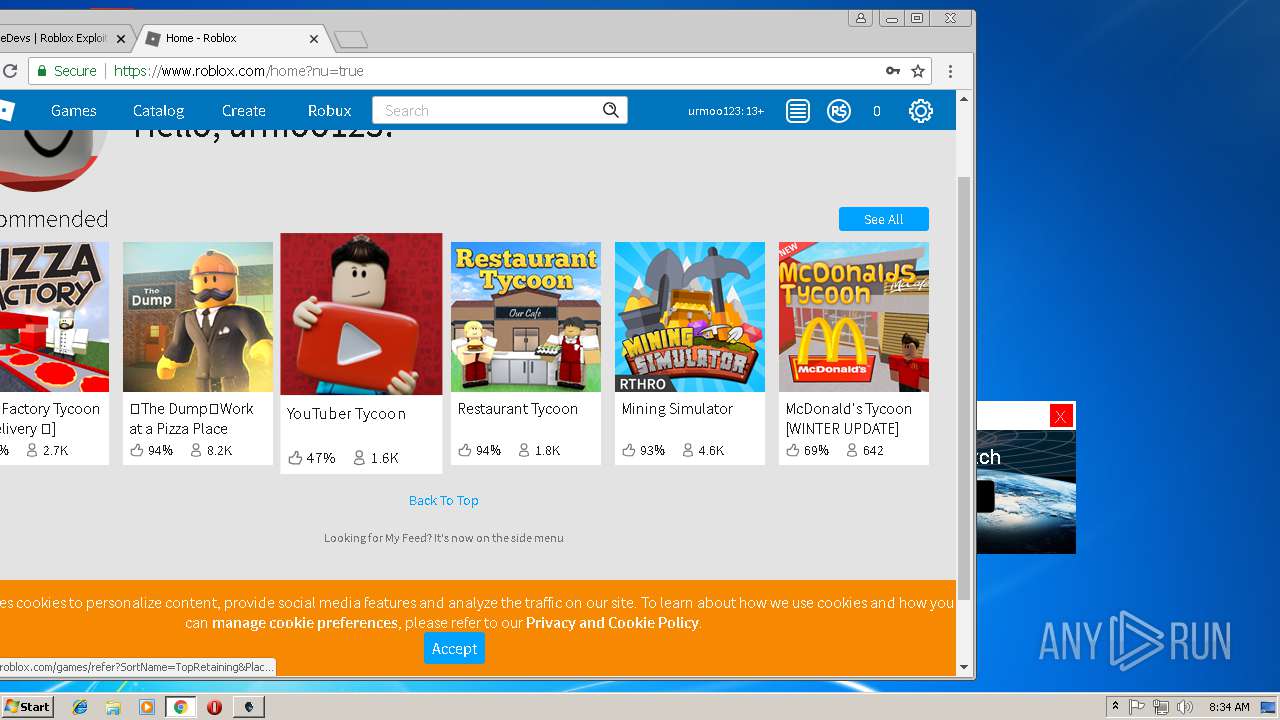
Task: Click the Restaurant Tycoon title text
Action: 518,408
